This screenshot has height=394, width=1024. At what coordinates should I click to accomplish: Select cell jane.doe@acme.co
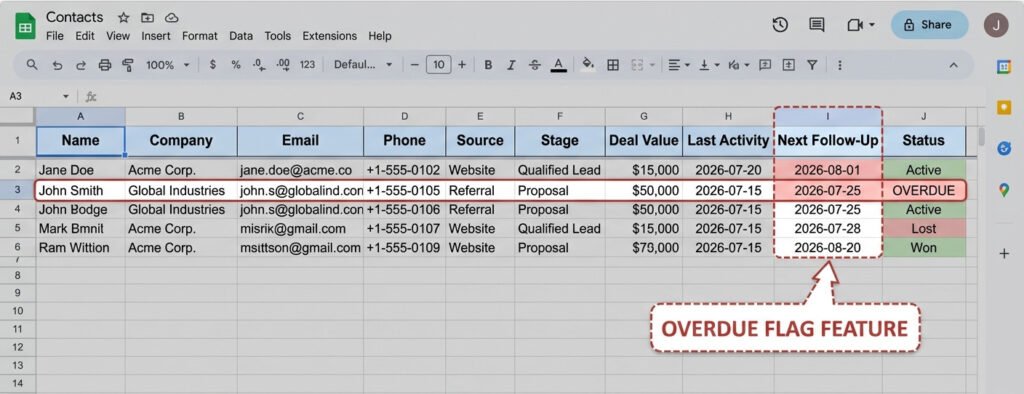(300, 170)
